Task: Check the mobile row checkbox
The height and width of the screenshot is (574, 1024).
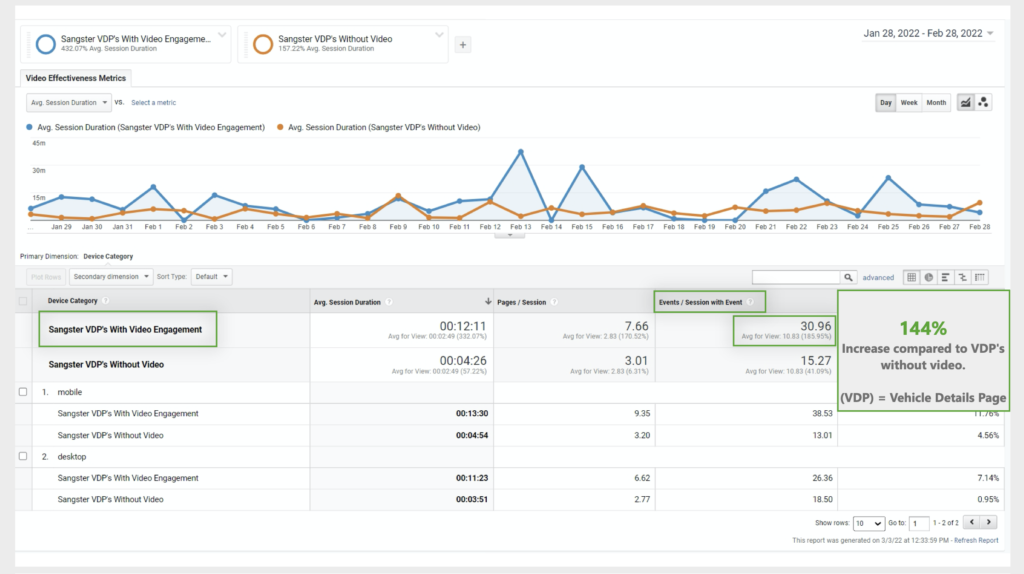Action: 23,392
